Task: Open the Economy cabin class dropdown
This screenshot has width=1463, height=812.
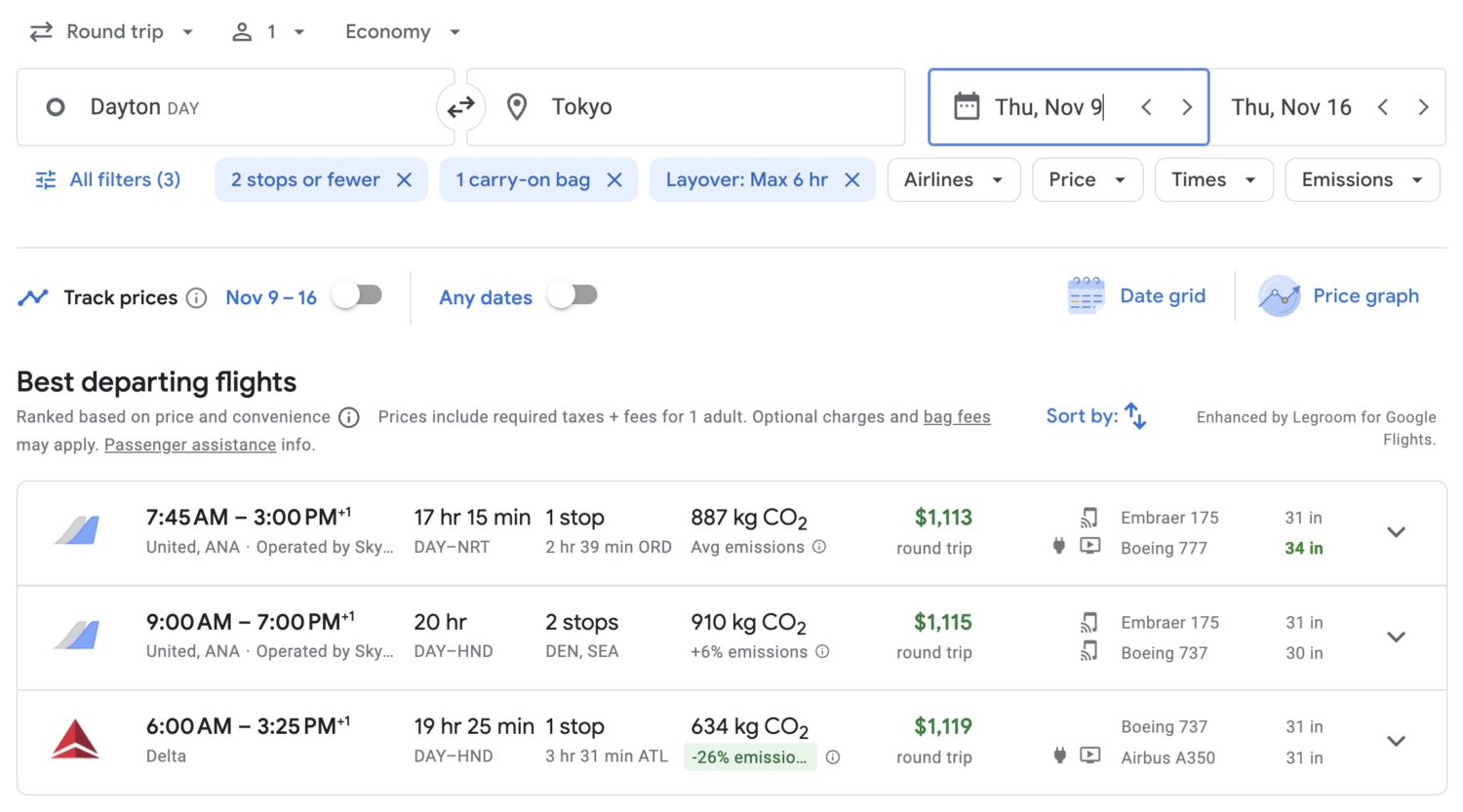Action: tap(402, 31)
